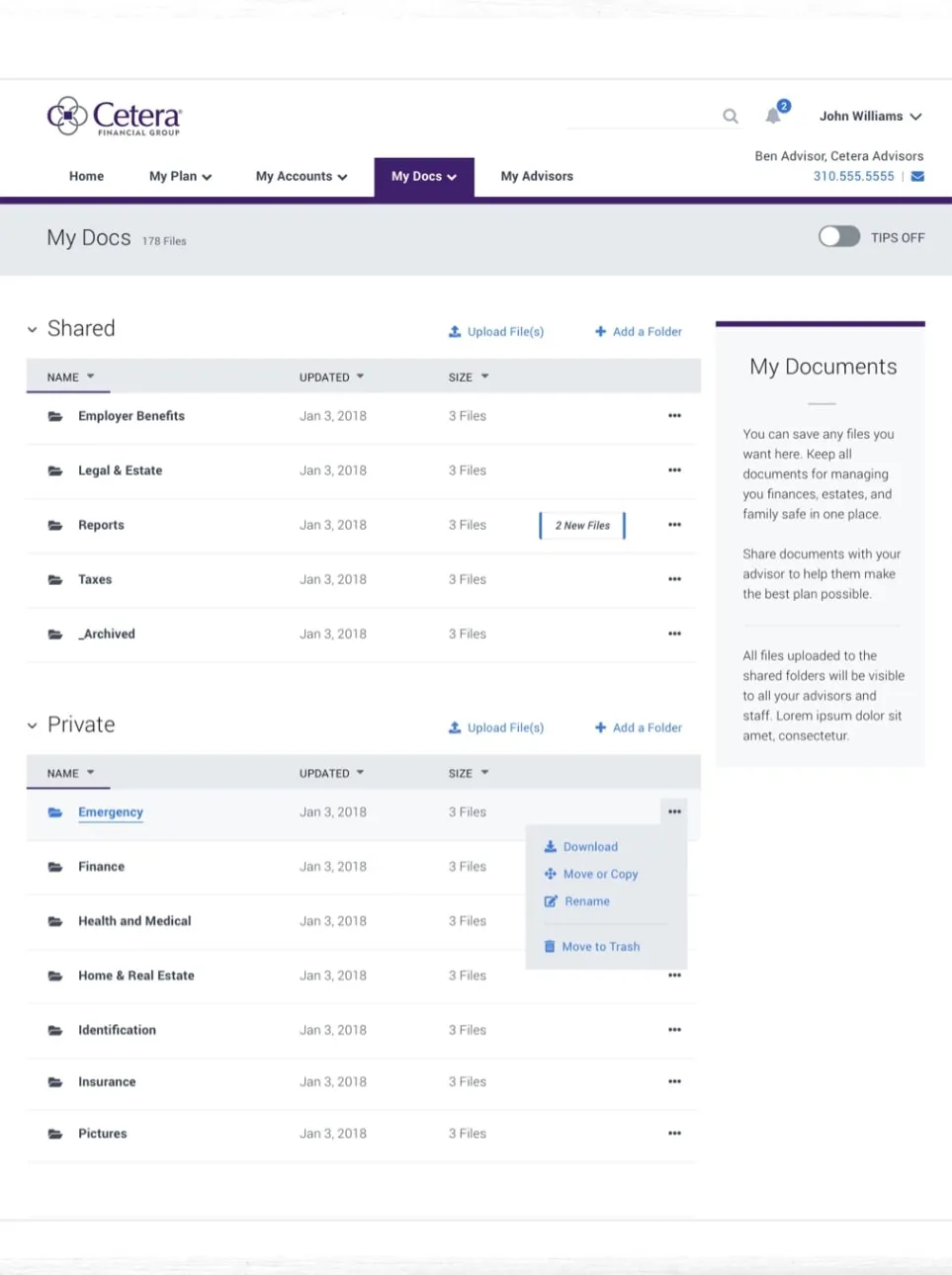Sort Shared table by Size
The height and width of the screenshot is (1275, 952).
click(469, 378)
